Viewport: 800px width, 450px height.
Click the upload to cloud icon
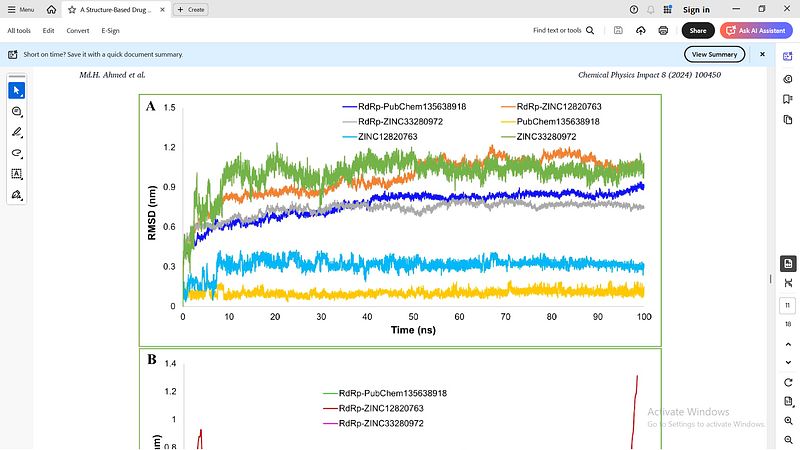[641, 31]
